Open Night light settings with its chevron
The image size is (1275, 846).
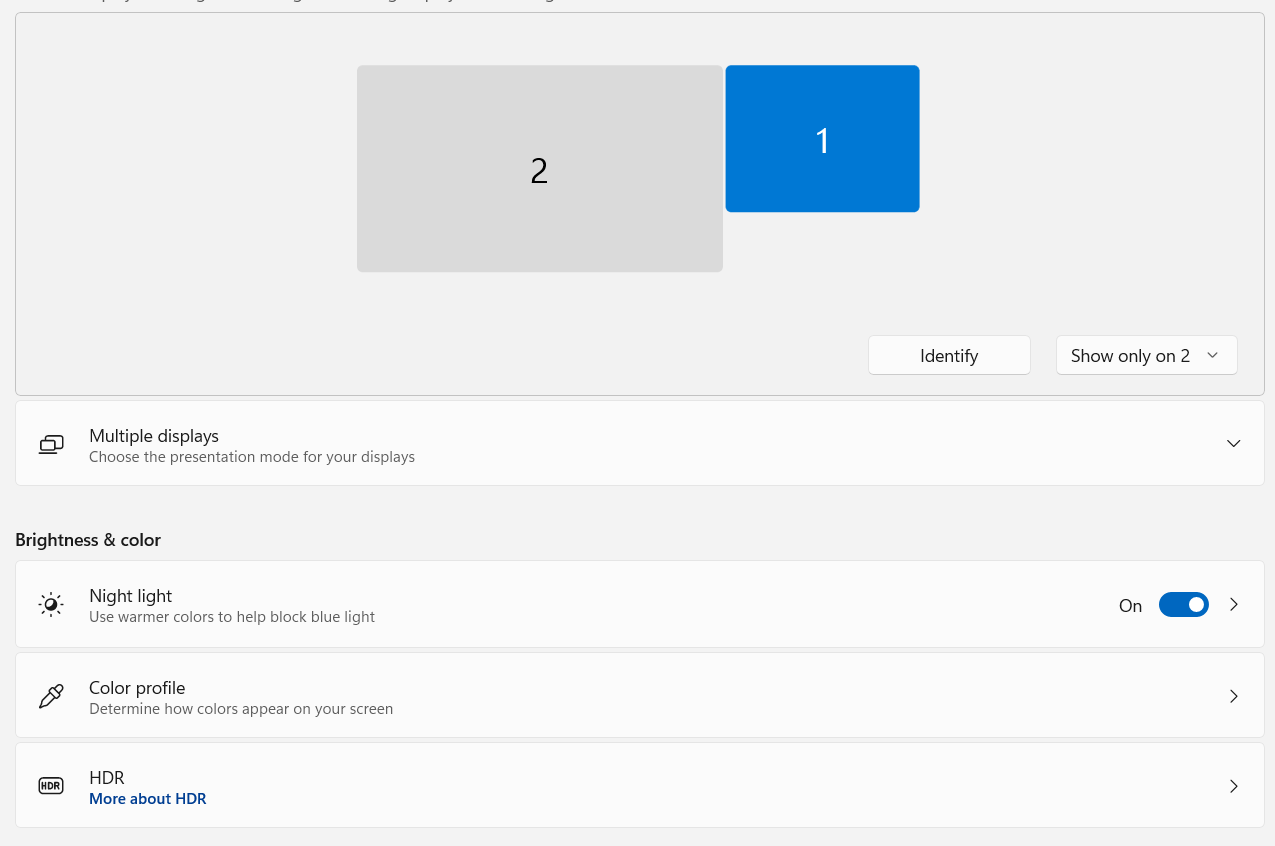[1233, 604]
